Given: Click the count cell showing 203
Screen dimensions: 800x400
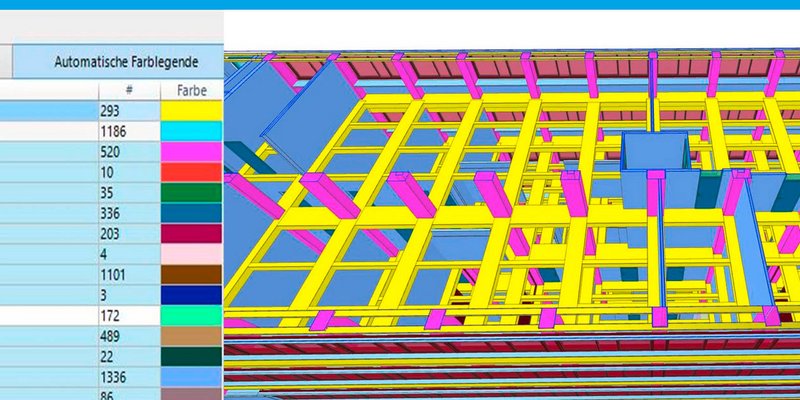Looking at the screenshot, I should (x=129, y=234).
